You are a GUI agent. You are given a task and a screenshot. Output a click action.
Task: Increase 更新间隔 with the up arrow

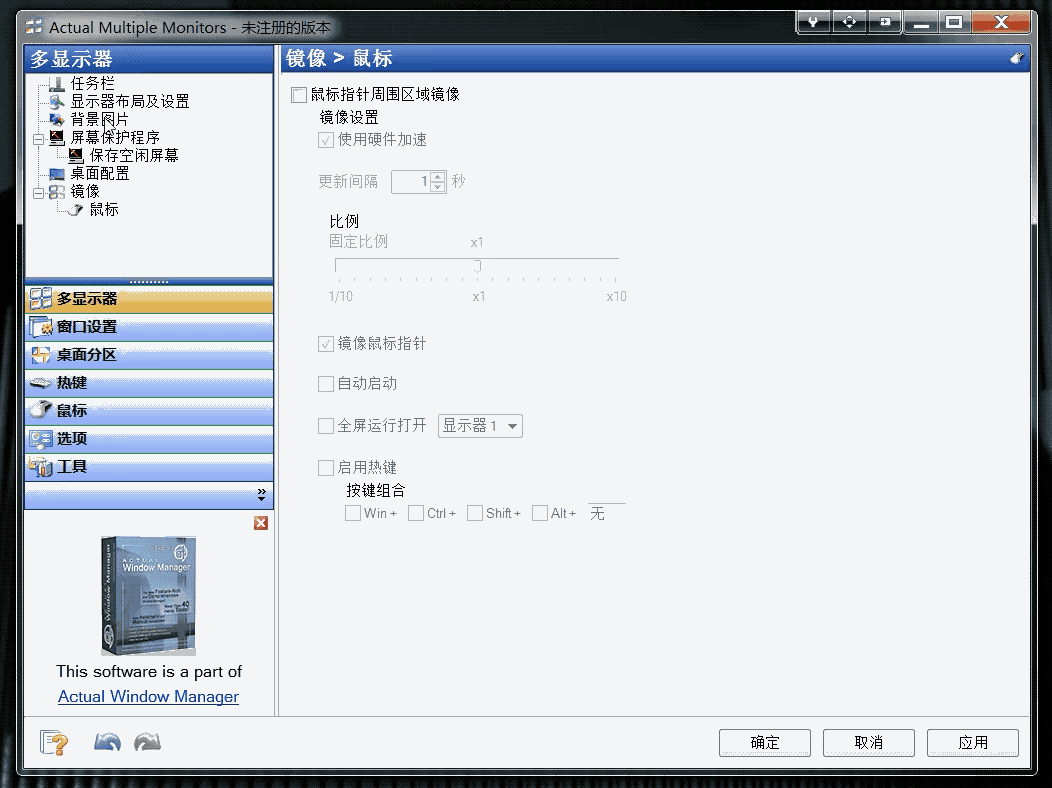tap(438, 176)
